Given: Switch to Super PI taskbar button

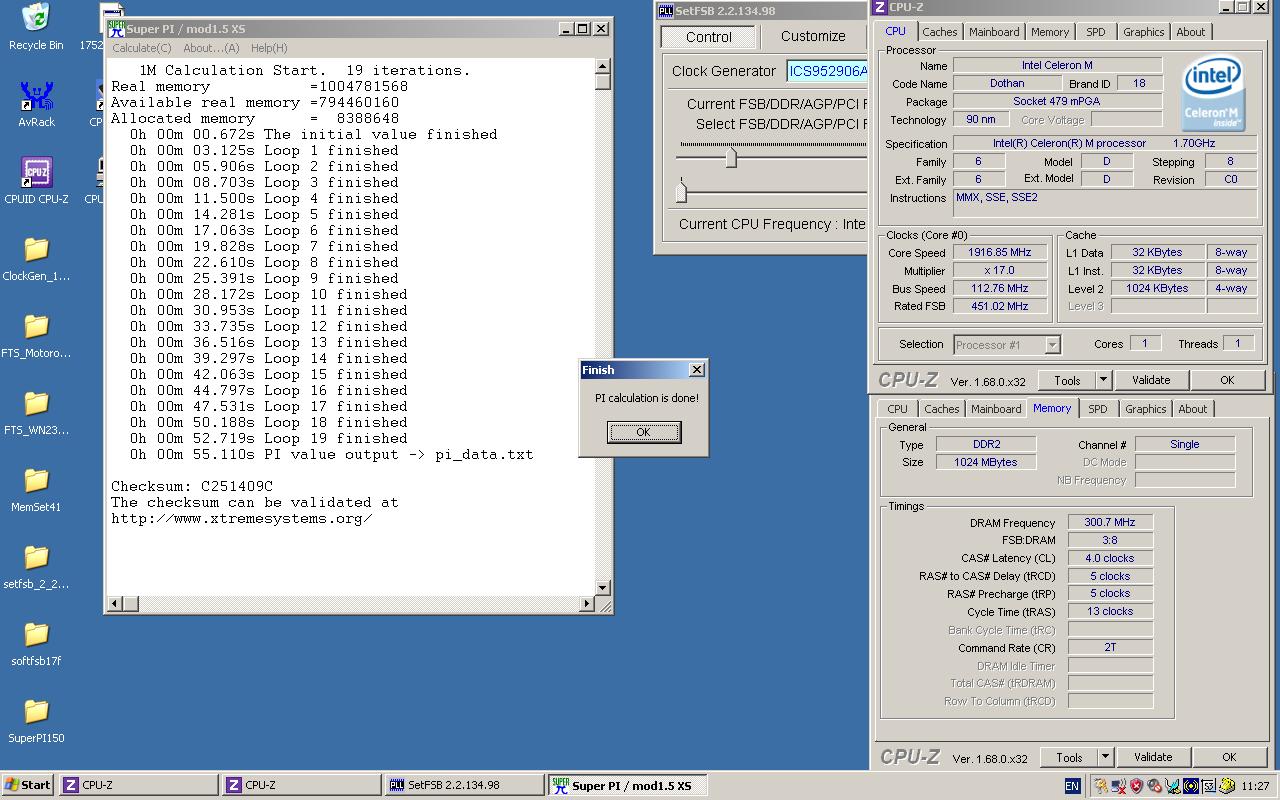Looking at the screenshot, I should click(627, 785).
